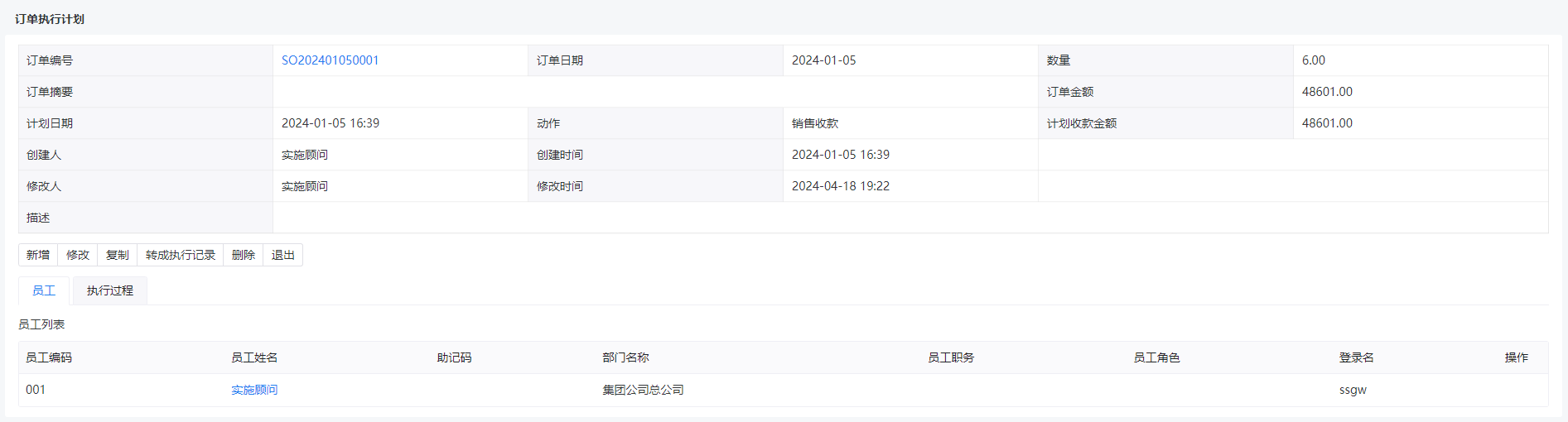
Task: Click the 复制 button
Action: pyautogui.click(x=118, y=255)
